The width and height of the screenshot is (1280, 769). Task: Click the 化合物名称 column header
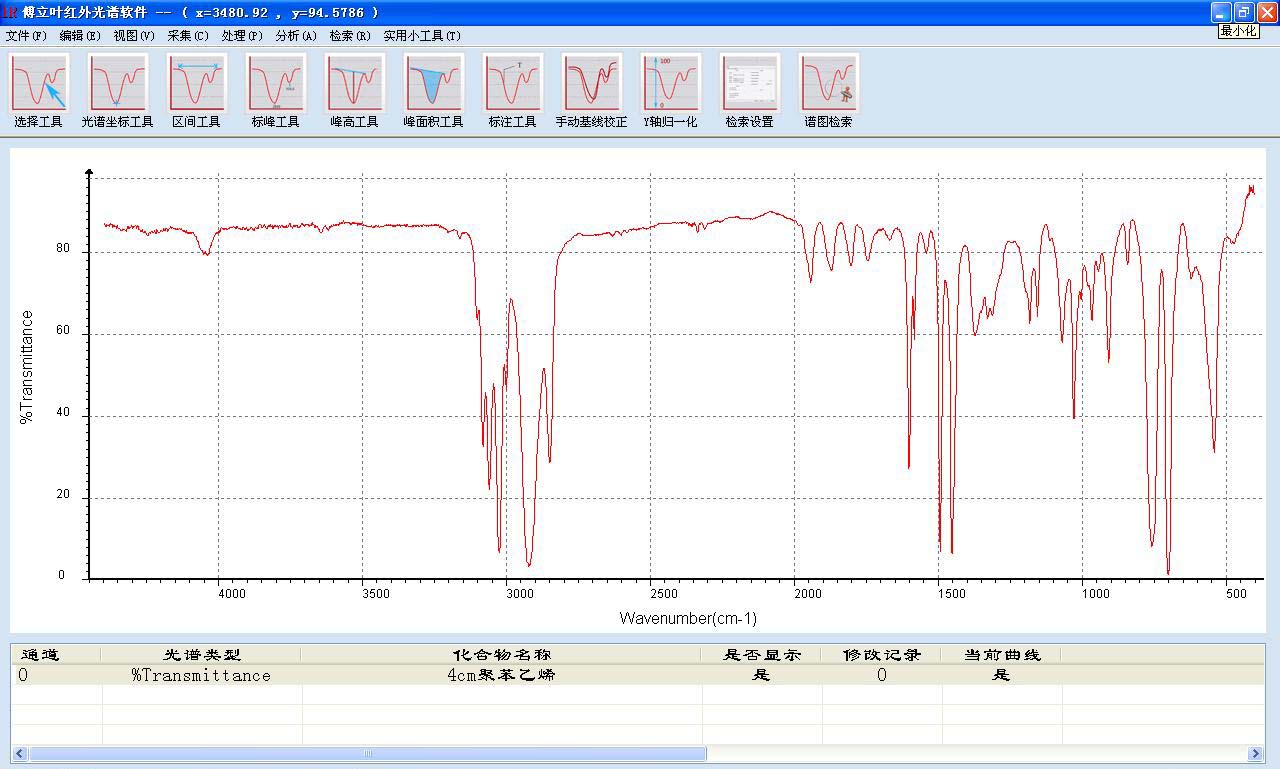coord(501,655)
